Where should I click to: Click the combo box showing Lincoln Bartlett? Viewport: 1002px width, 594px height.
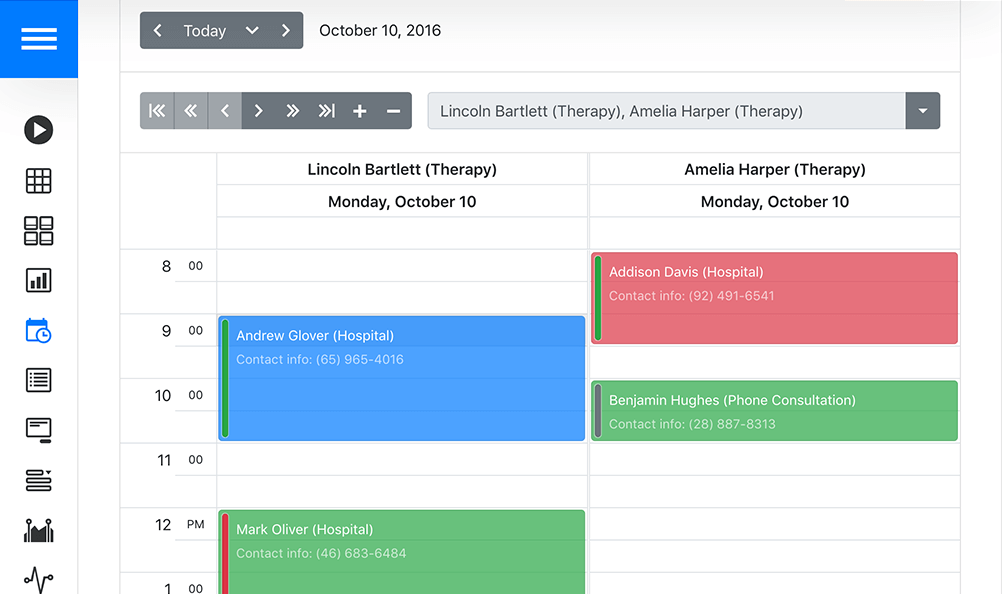coord(660,110)
